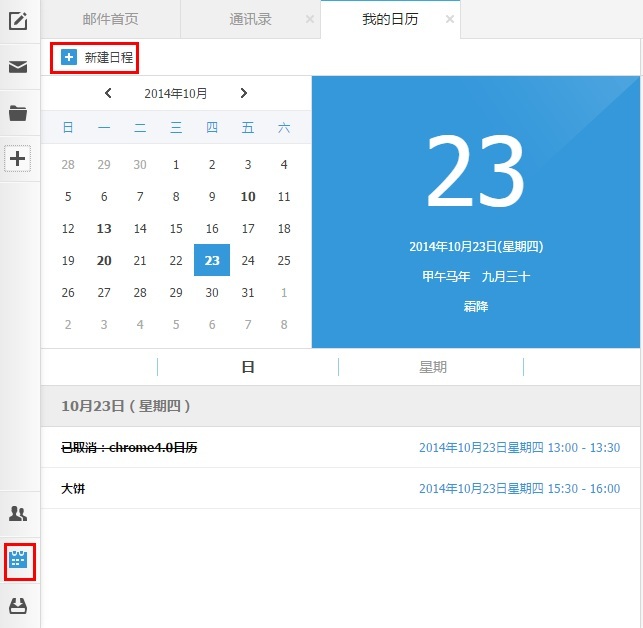Switch to the 通讯录 tab
Image resolution: width=643 pixels, height=628 pixels.
[250, 19]
